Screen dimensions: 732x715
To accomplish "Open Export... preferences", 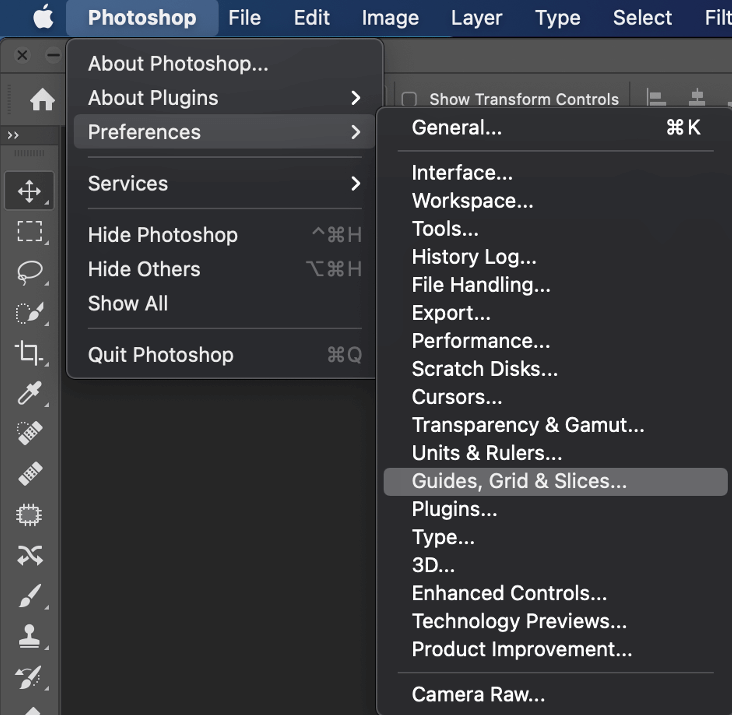I will coord(556,313).
